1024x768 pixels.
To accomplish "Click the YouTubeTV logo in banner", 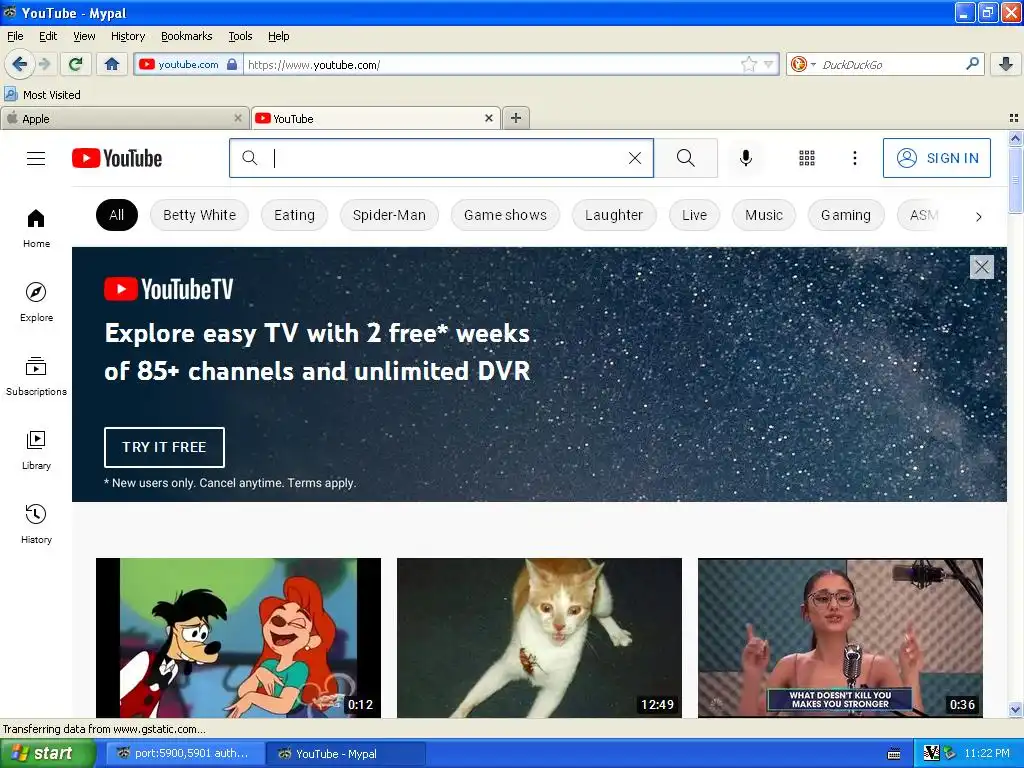I will [x=168, y=289].
